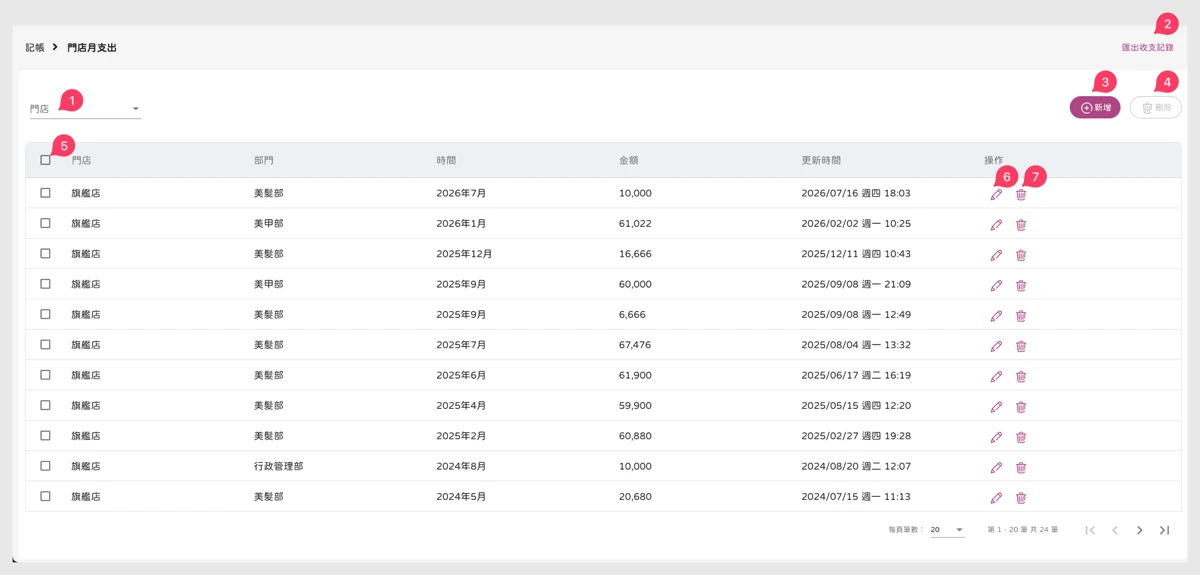
Task: Edit the 2025年6月 record
Action: click(996, 376)
